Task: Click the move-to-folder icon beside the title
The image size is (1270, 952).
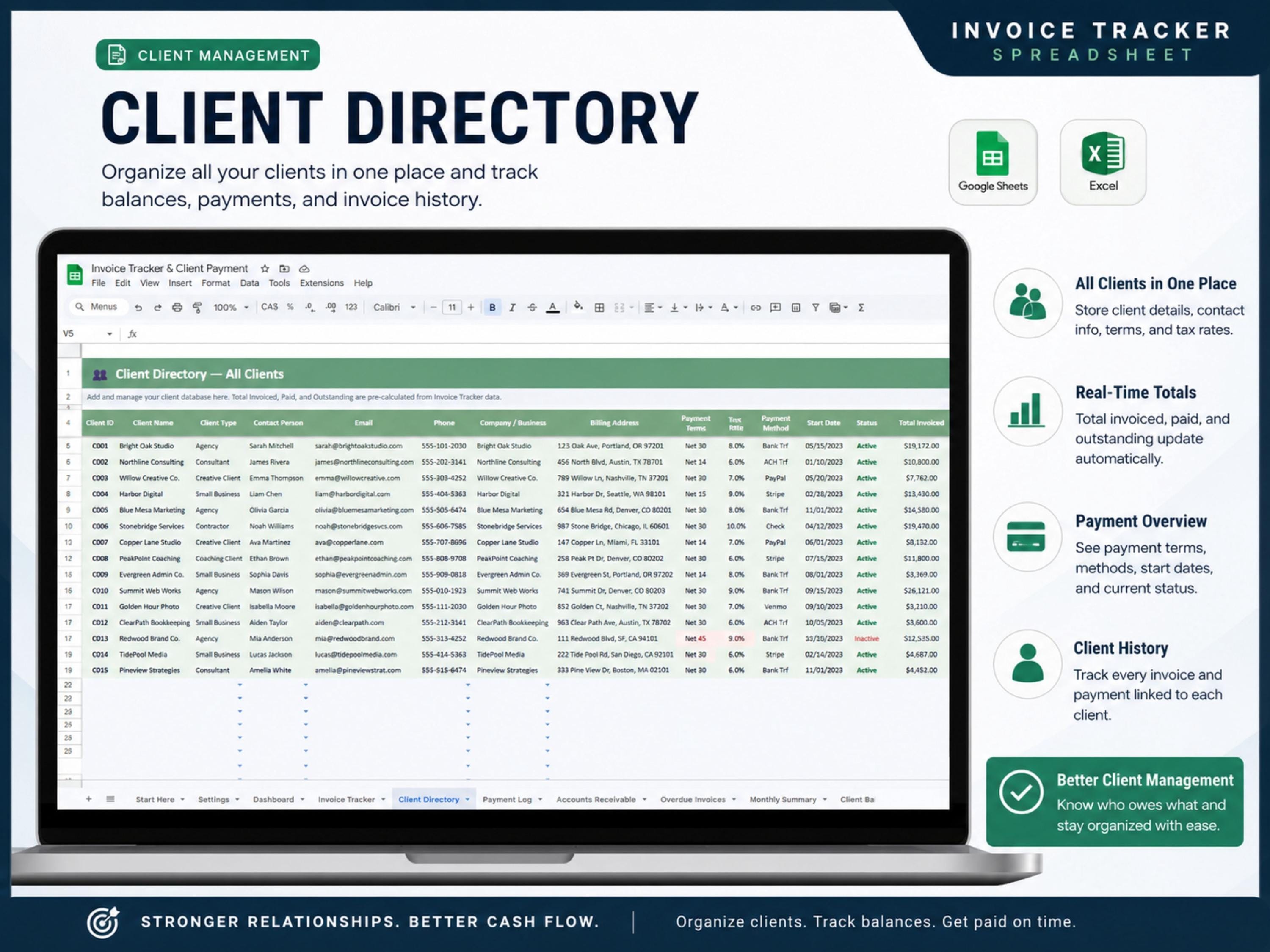Action: point(284,269)
